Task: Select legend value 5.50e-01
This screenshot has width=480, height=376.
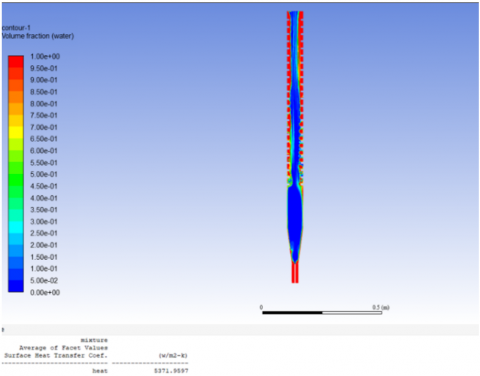Action: pos(44,163)
